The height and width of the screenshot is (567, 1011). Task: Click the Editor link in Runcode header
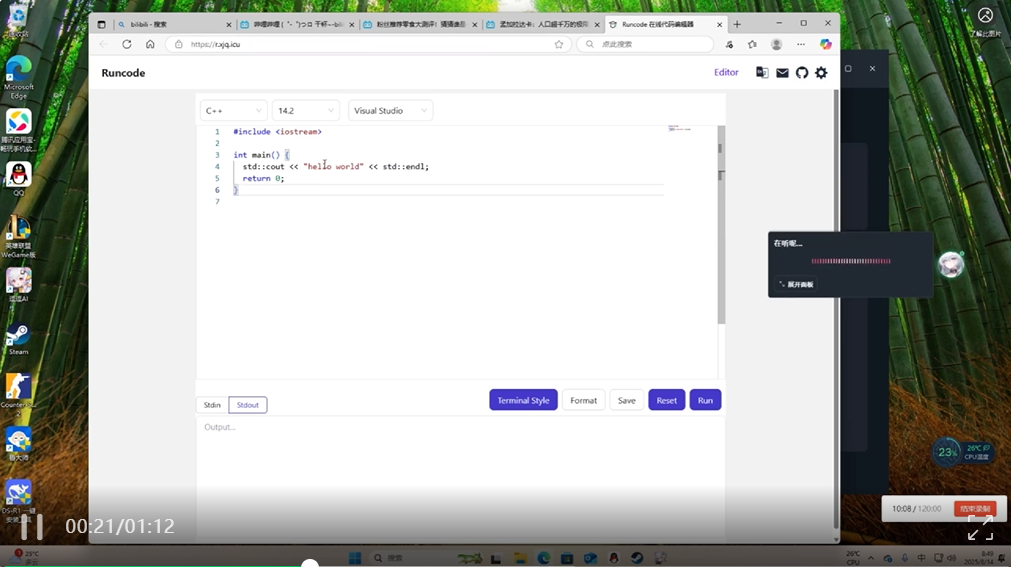(726, 72)
